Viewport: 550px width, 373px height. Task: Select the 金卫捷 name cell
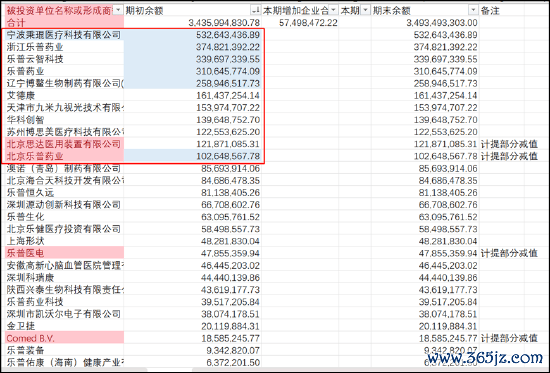click(64, 326)
